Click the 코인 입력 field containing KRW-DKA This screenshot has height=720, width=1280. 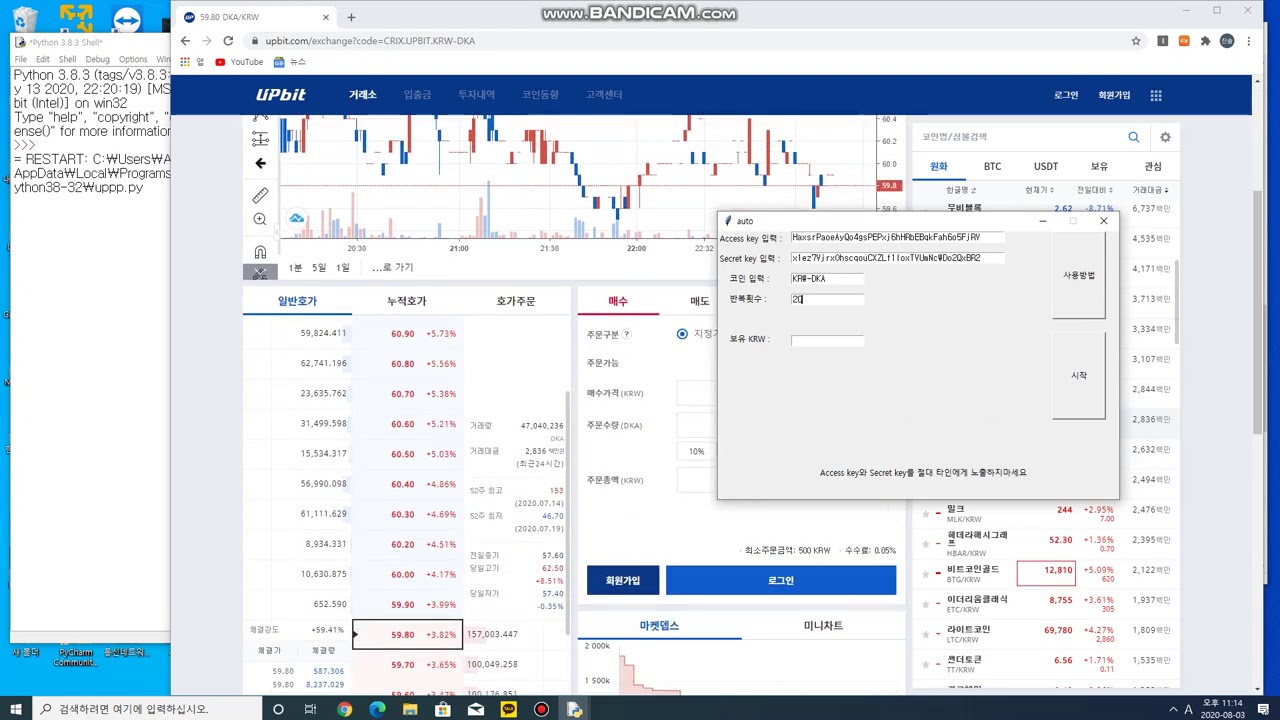coord(827,279)
